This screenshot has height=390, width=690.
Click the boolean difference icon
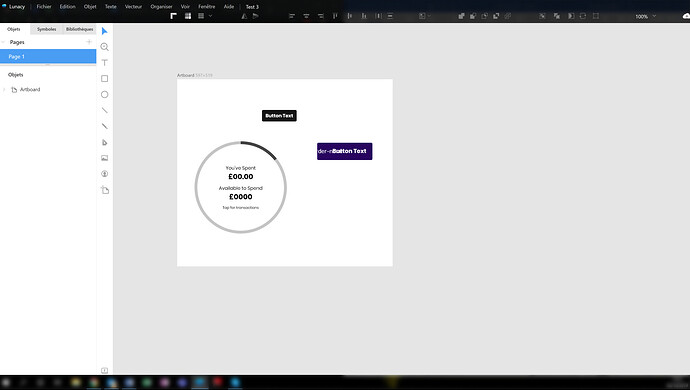[496, 16]
